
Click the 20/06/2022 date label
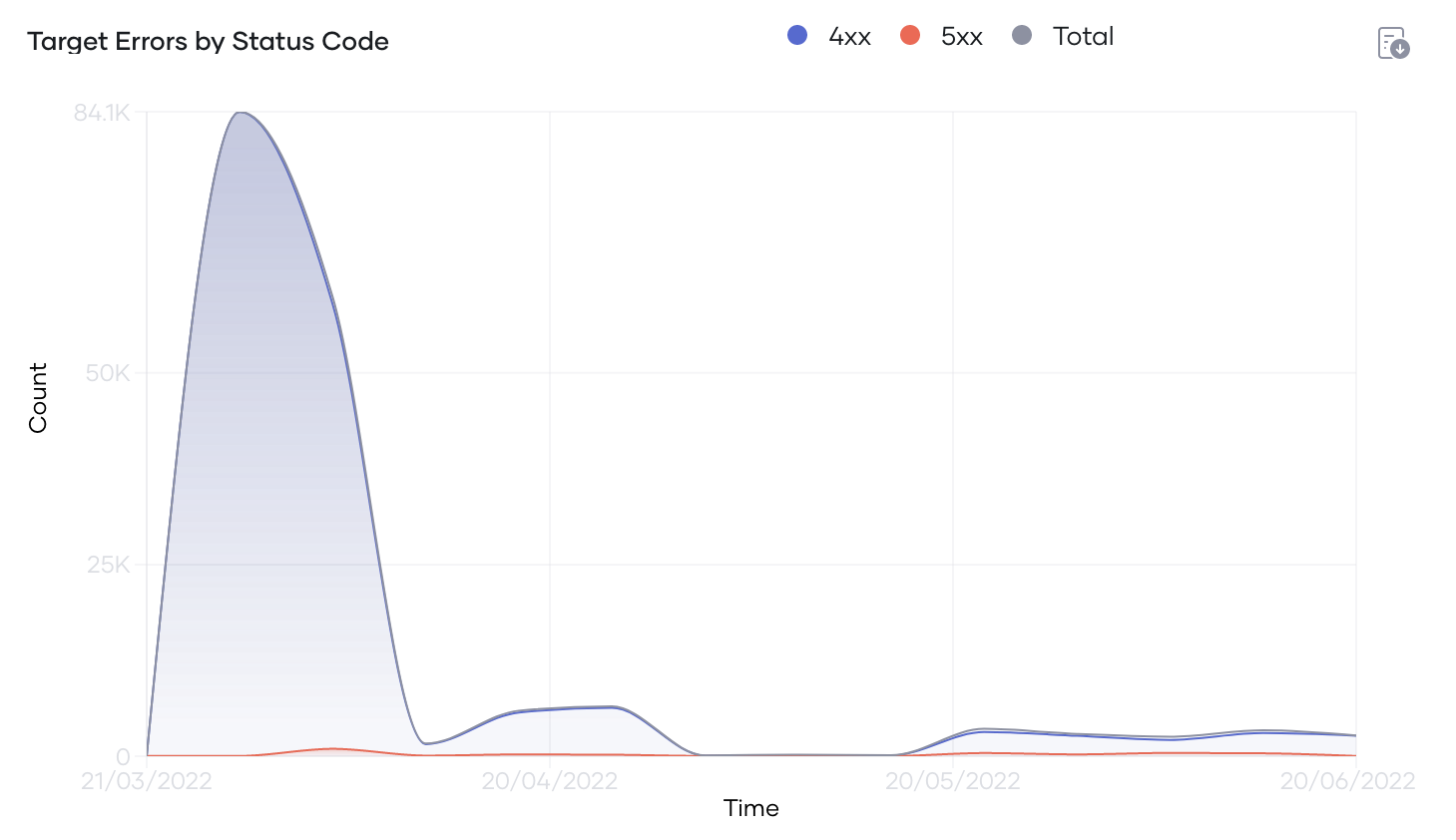[x=1348, y=781]
